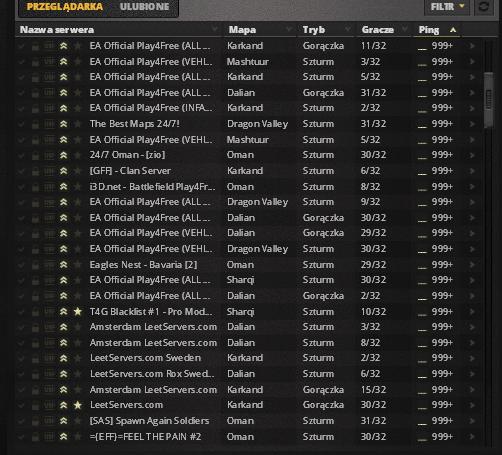Click lock icon on Dragon Valley 9/32 row
Screen dimensions: 502x455
pyautogui.click(x=35, y=202)
